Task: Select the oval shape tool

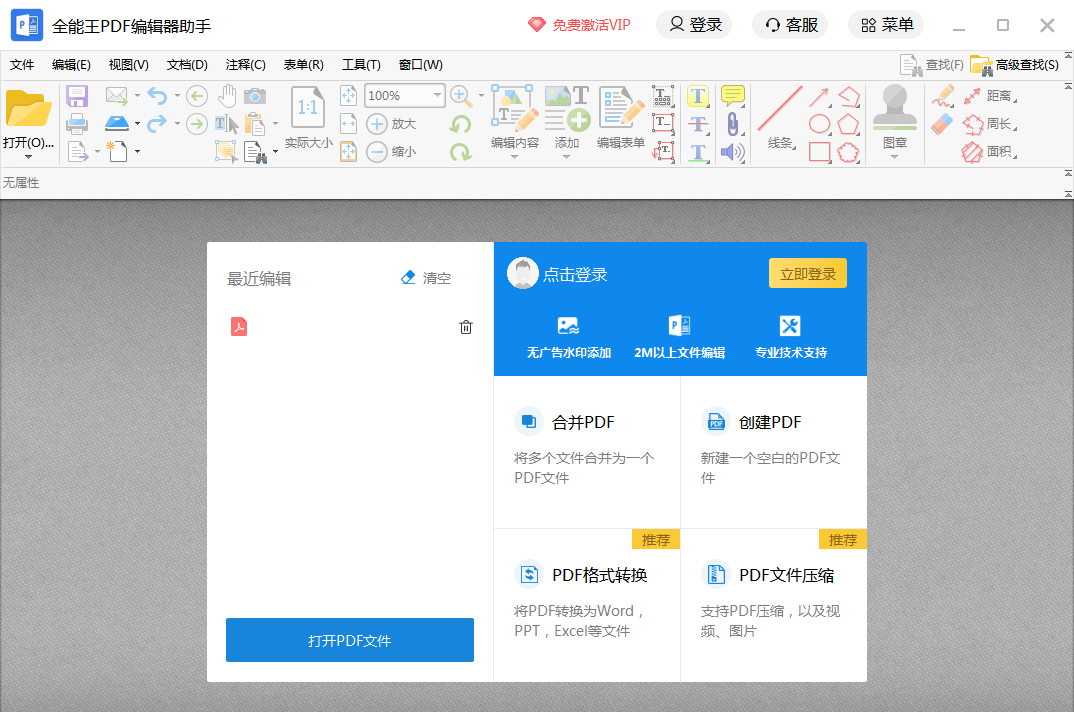Action: click(x=820, y=124)
